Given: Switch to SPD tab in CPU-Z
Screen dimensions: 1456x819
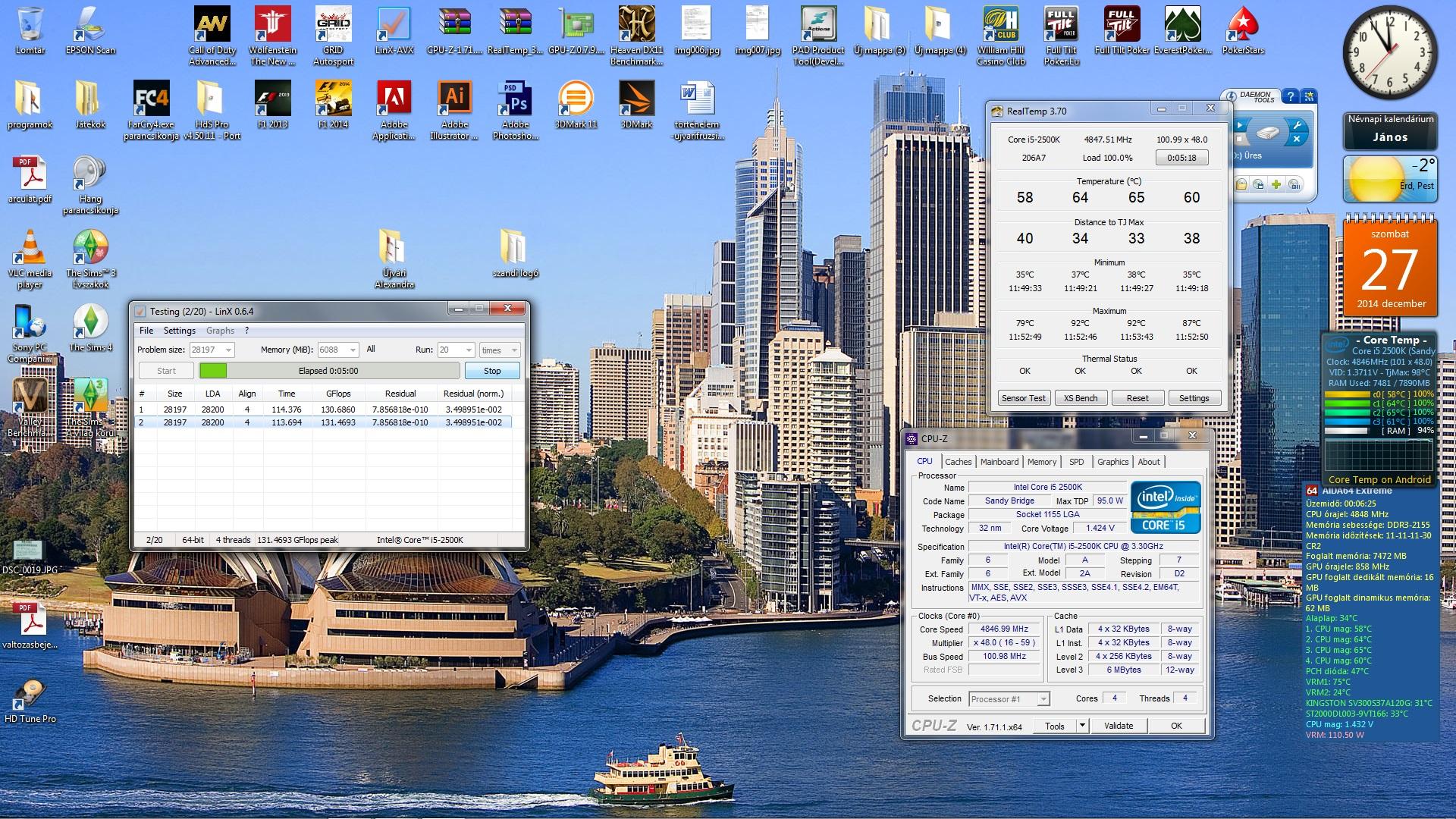Looking at the screenshot, I should (x=1076, y=462).
